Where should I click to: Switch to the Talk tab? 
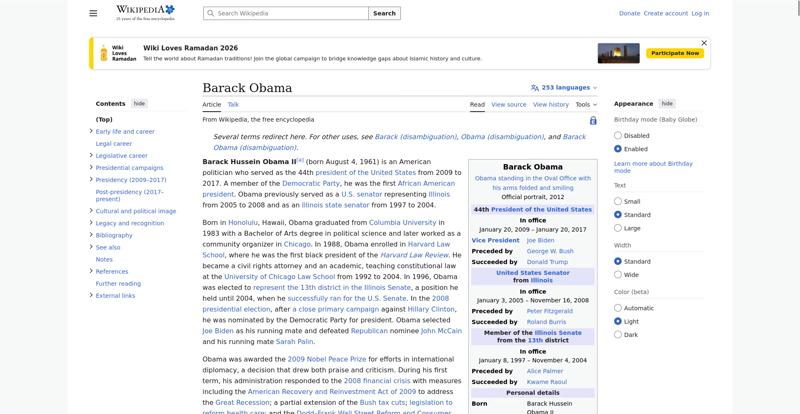[233, 104]
